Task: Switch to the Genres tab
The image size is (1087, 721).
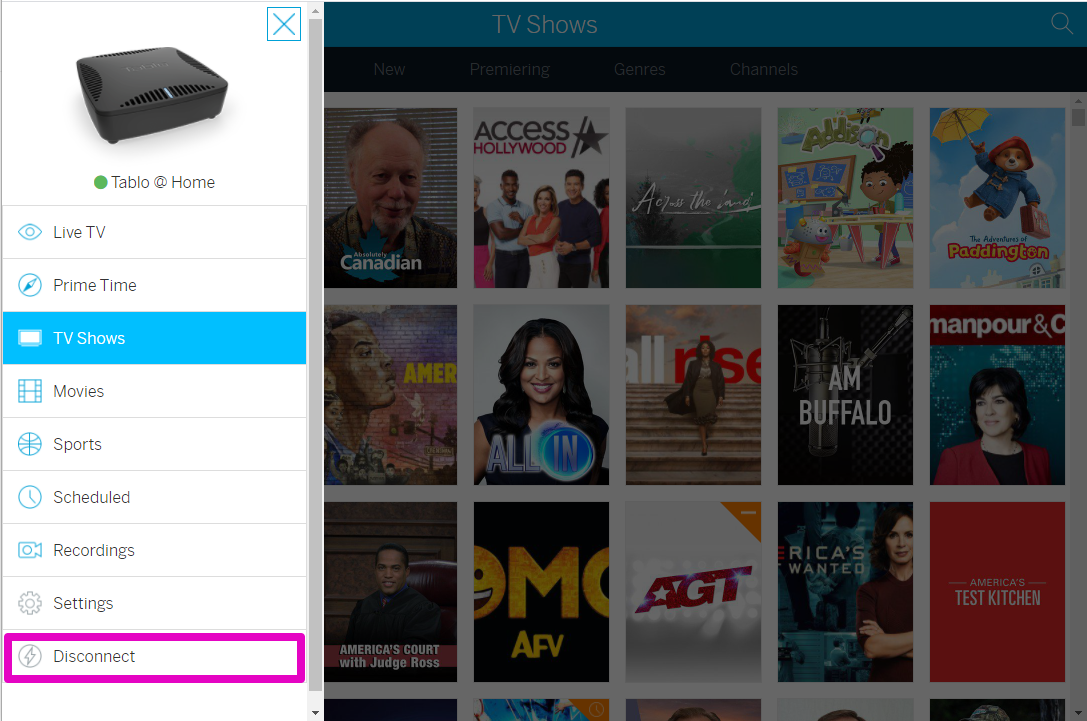Action: coord(639,69)
